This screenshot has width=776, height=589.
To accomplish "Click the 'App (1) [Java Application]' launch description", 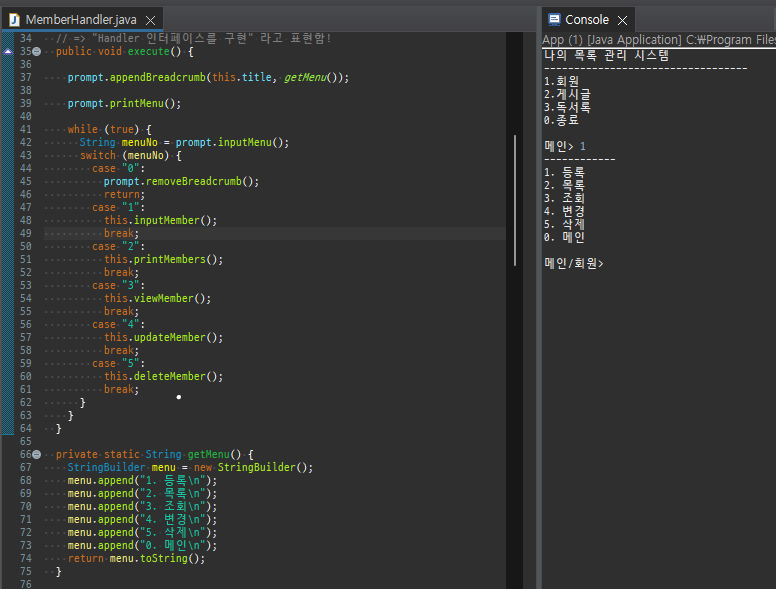I will pyautogui.click(x=612, y=40).
